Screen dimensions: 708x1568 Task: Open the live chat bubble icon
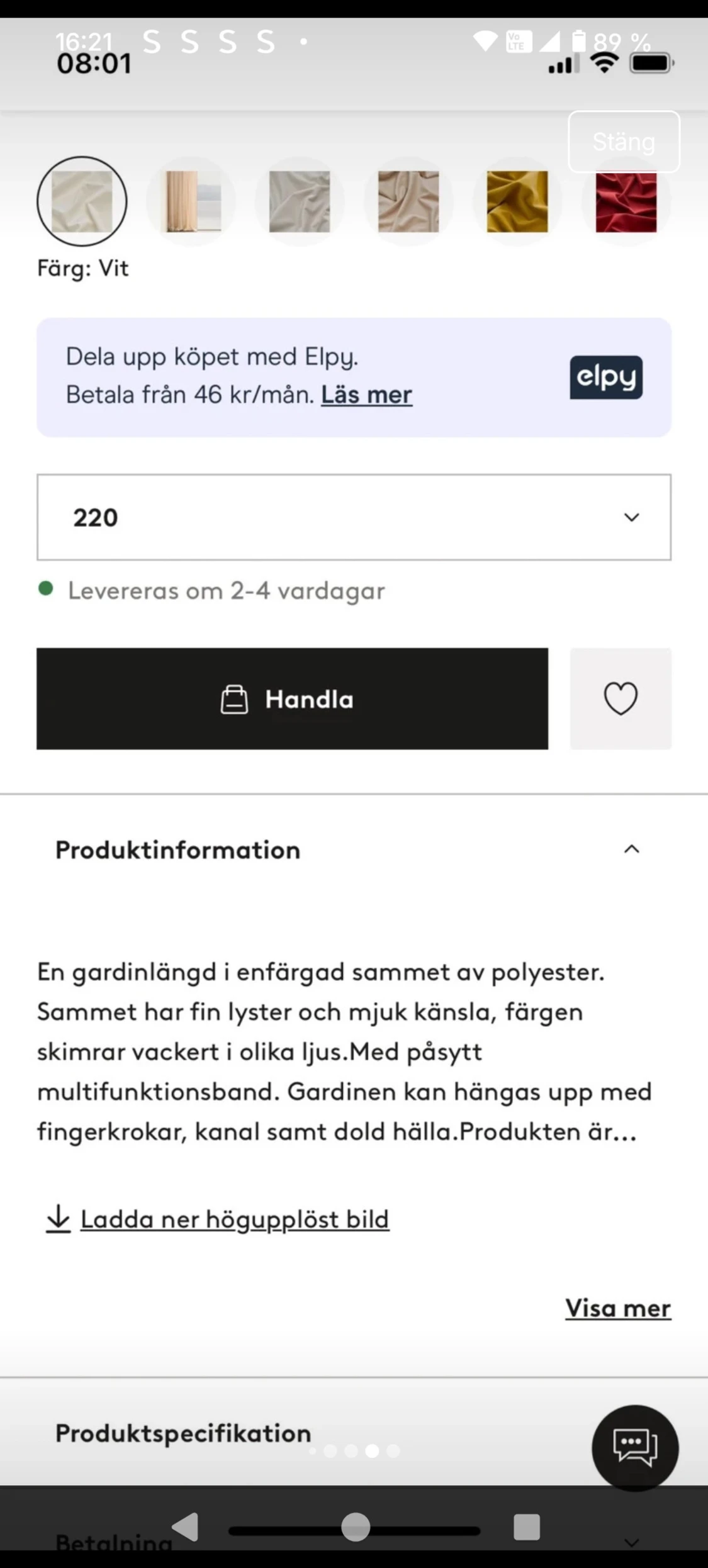(634, 1447)
